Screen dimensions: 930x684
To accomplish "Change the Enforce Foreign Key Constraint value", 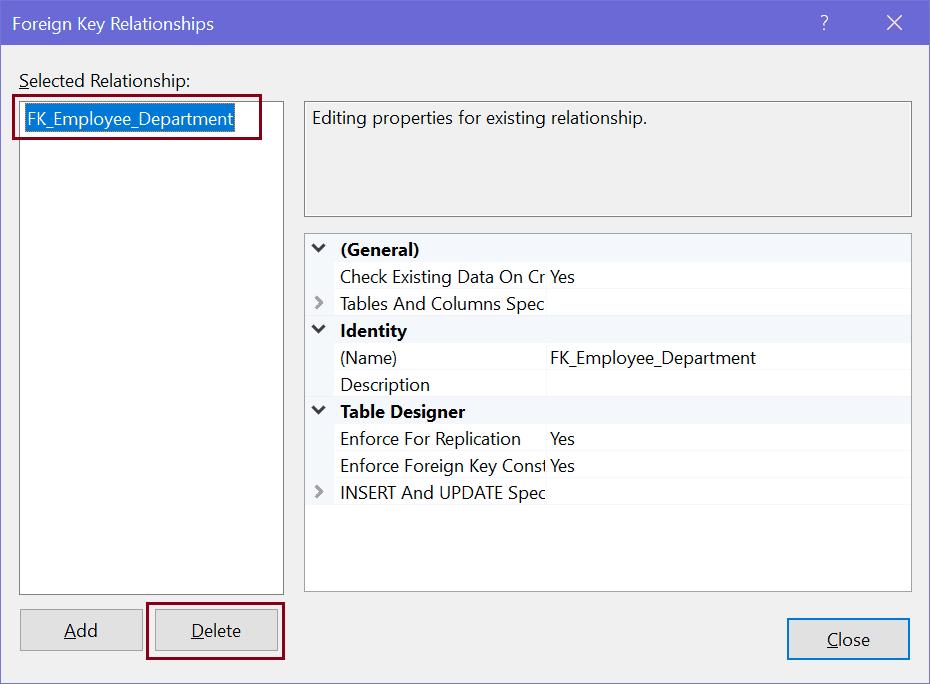I will pos(700,466).
